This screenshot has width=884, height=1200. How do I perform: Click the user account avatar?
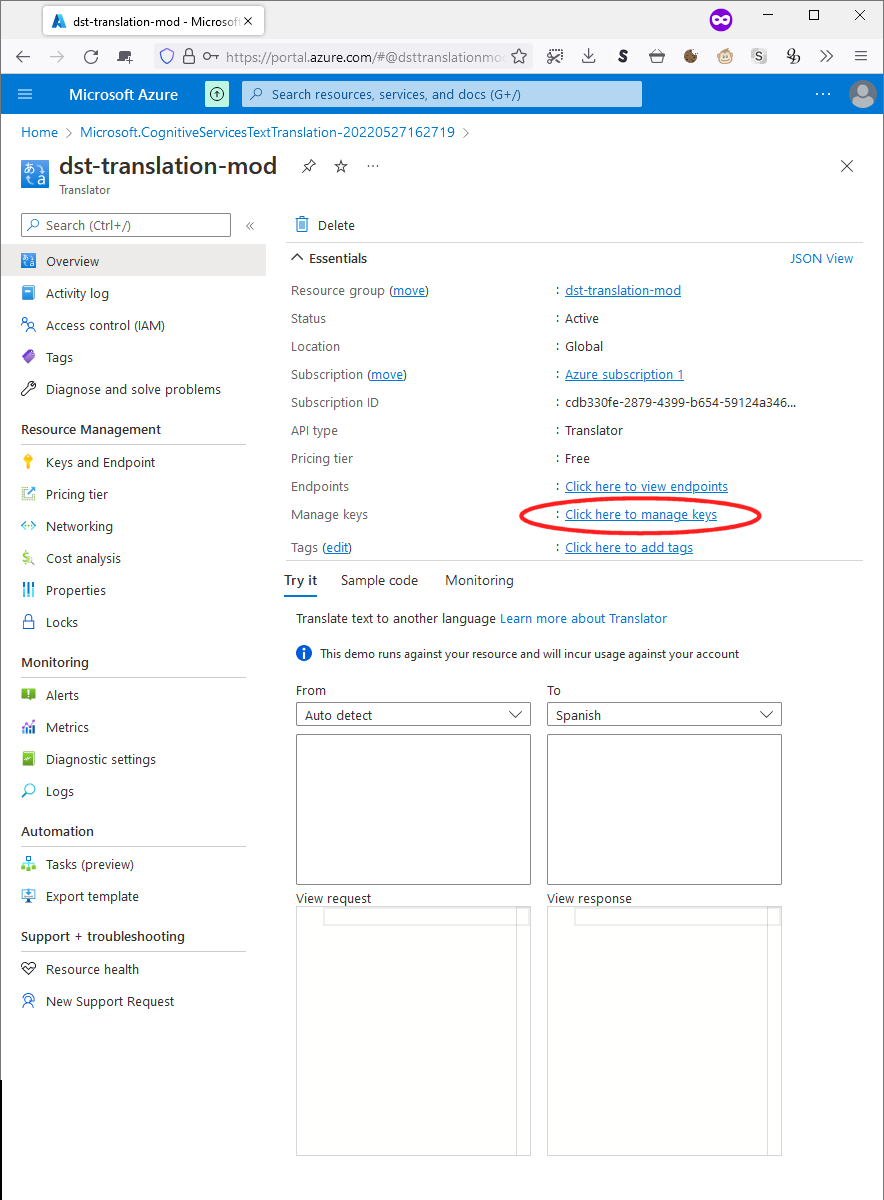(862, 94)
